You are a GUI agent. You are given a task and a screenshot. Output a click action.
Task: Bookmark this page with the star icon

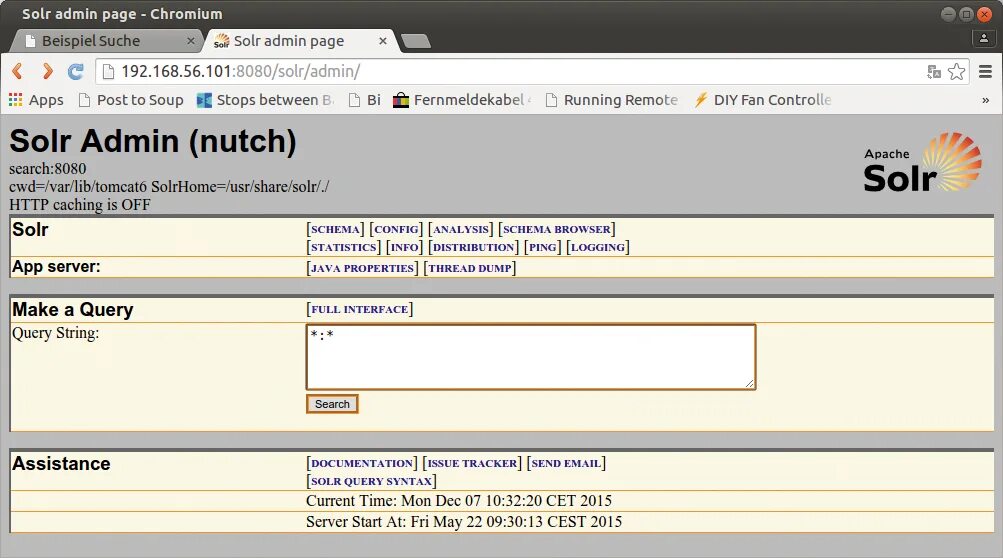[x=956, y=72]
